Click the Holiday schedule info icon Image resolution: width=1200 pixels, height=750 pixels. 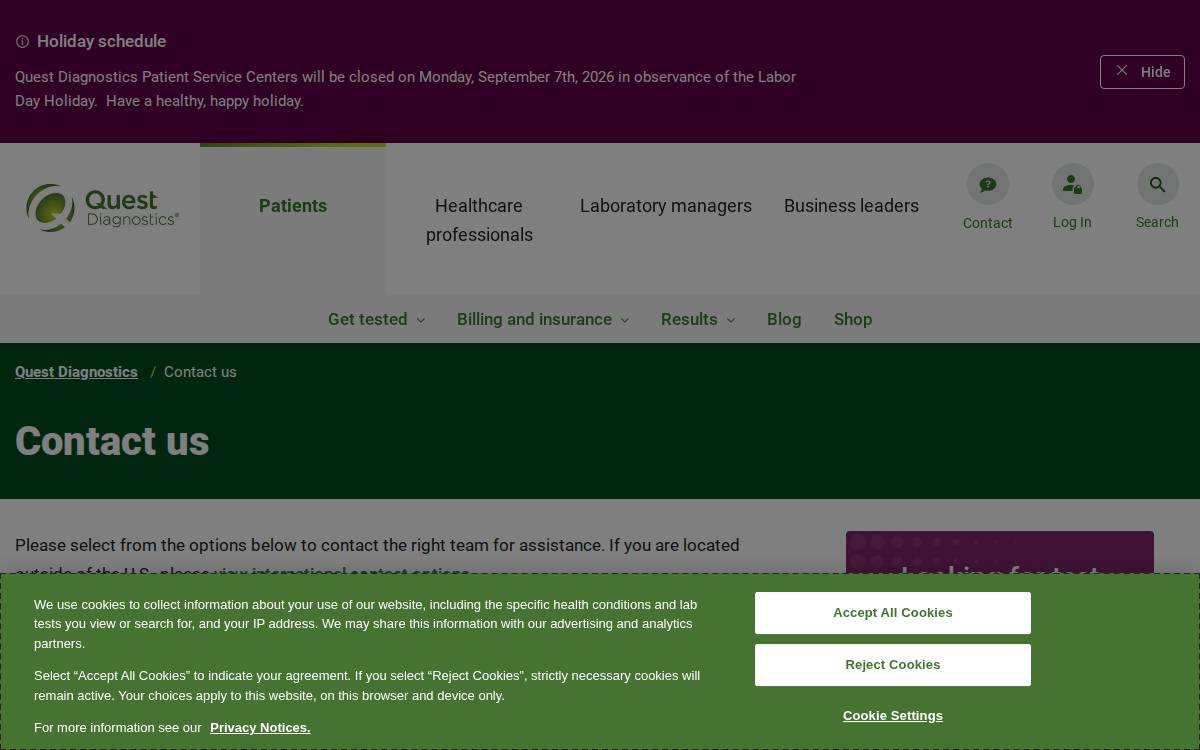(22, 42)
